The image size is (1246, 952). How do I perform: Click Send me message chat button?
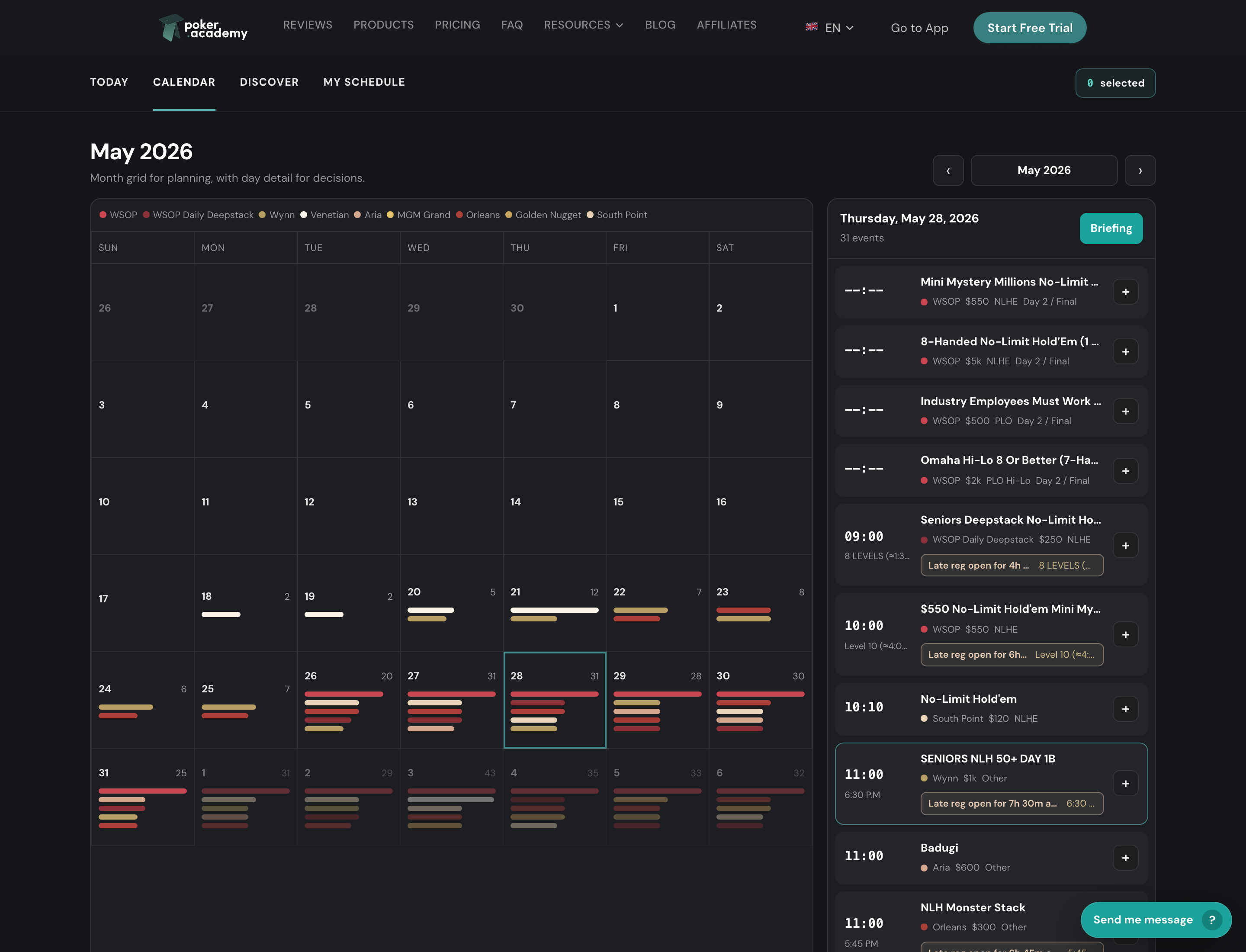1156,920
